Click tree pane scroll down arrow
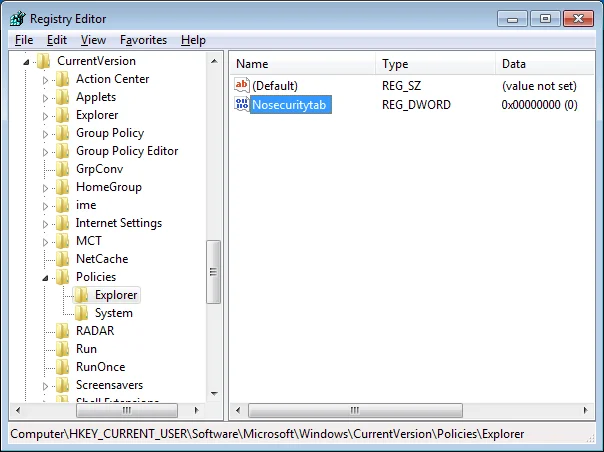This screenshot has height=452, width=604. coord(214,394)
